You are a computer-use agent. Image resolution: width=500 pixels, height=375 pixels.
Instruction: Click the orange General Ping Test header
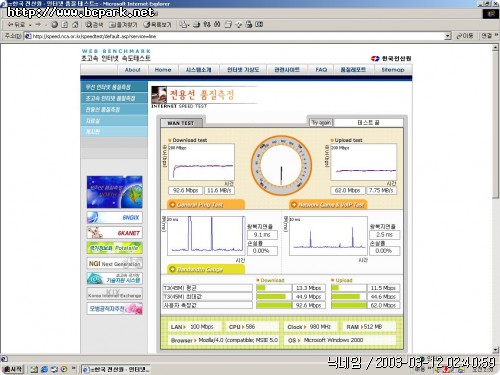(x=206, y=204)
